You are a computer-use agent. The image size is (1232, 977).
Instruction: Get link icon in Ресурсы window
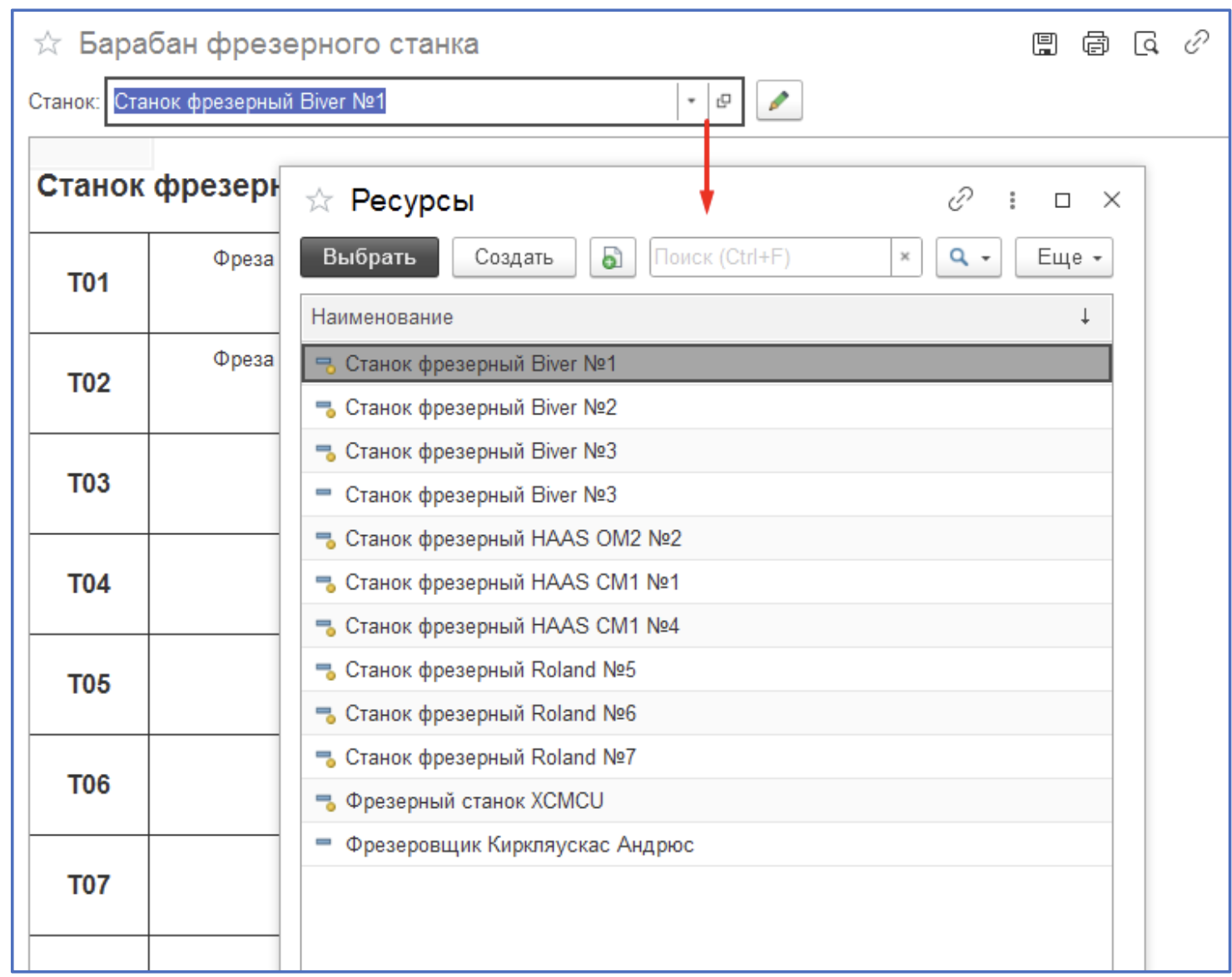tap(960, 200)
